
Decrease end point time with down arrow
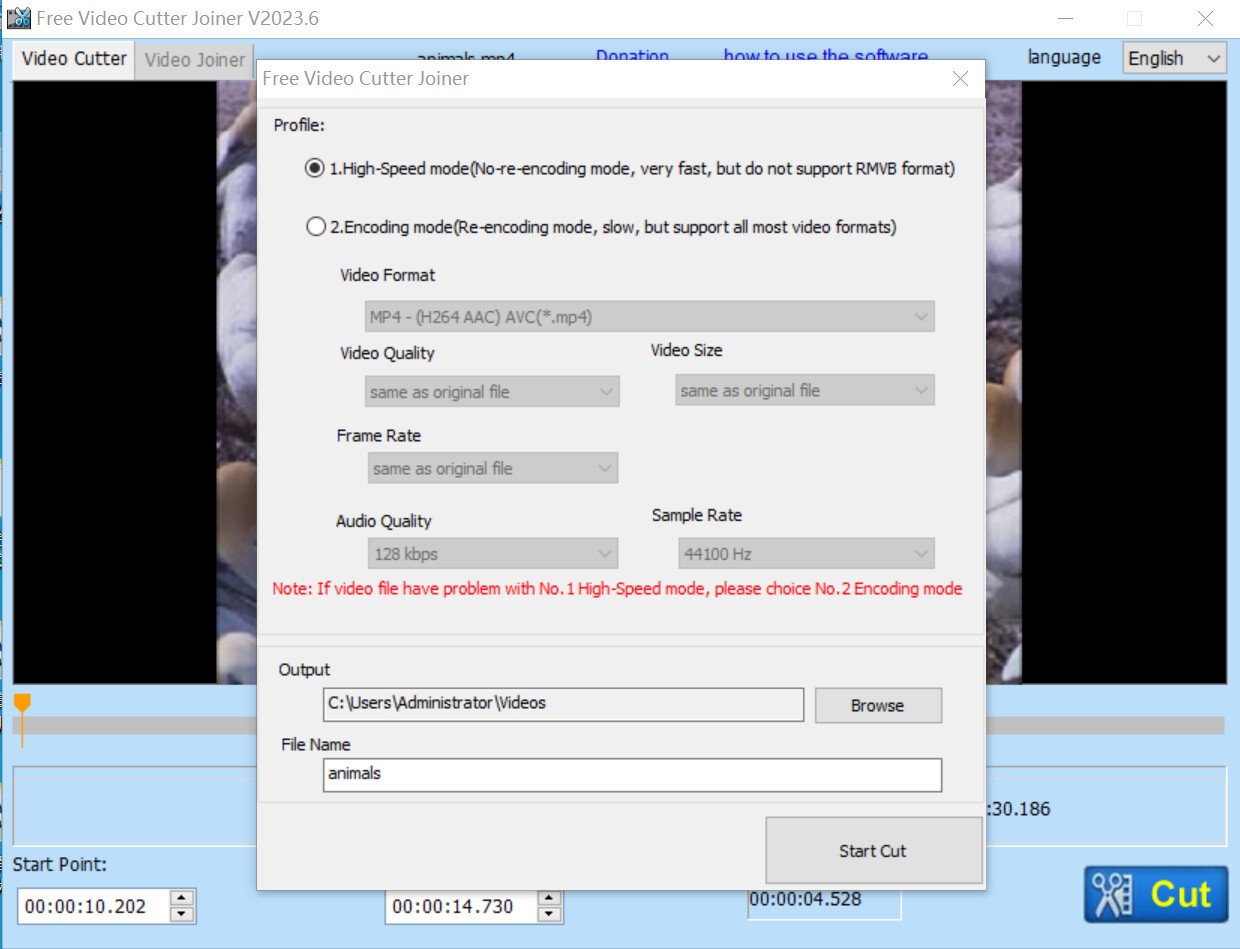point(549,914)
